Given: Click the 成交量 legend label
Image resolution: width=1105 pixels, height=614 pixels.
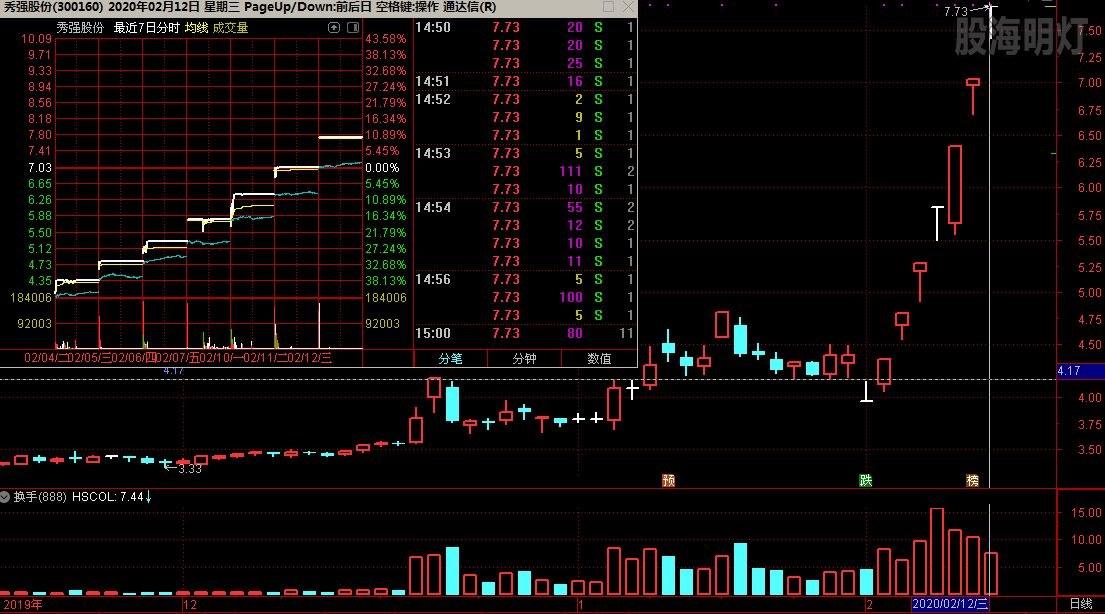Looking at the screenshot, I should [230, 27].
